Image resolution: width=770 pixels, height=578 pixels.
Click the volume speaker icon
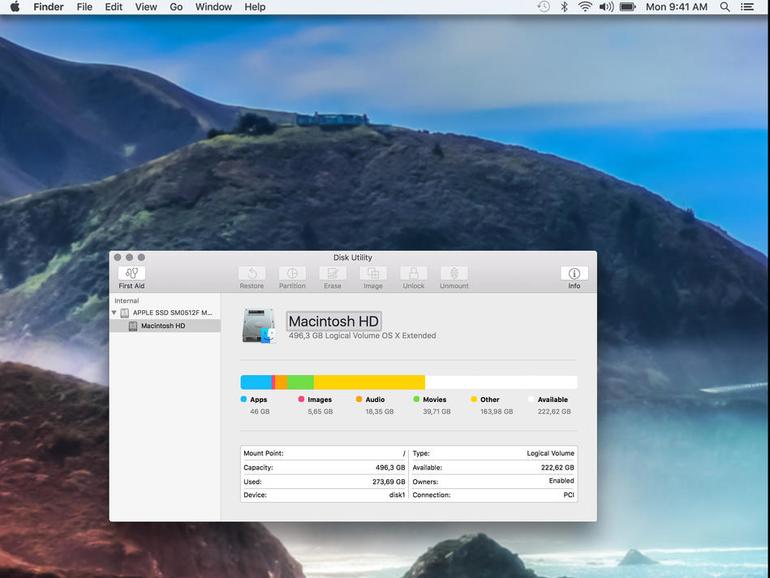pos(606,7)
